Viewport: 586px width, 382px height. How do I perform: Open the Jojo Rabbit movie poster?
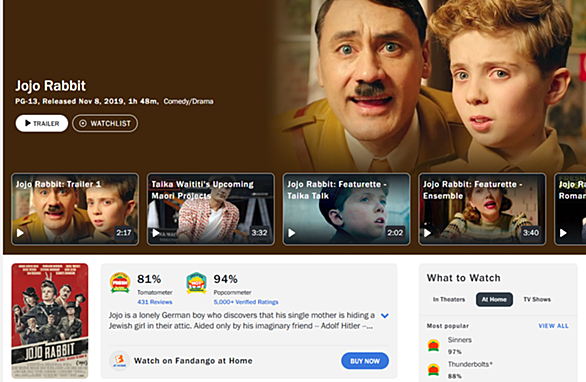(x=50, y=321)
